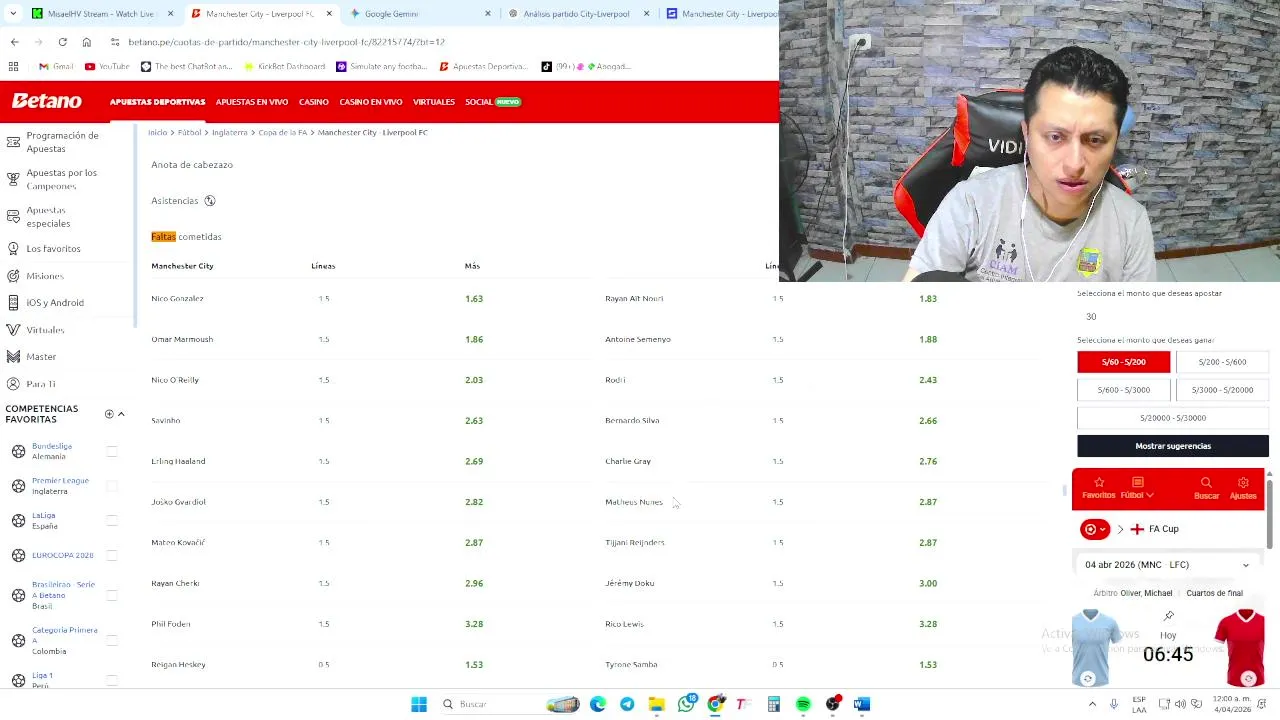Image resolution: width=1280 pixels, height=720 pixels.
Task: Bet Rayan Aït Nouri odds 1.83
Action: point(928,299)
